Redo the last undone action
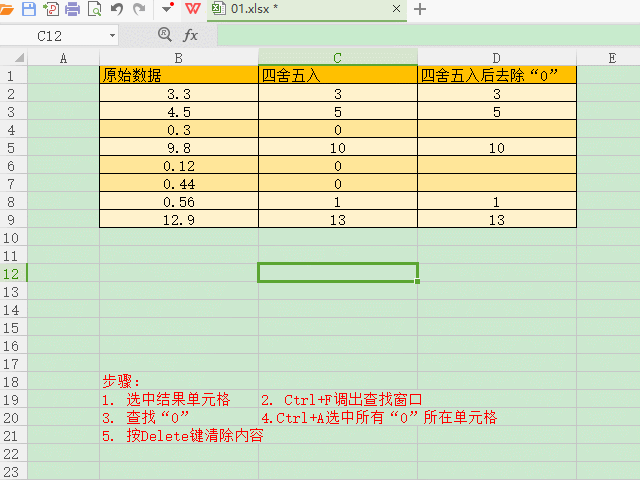Image resolution: width=640 pixels, height=480 pixels. [139, 9]
